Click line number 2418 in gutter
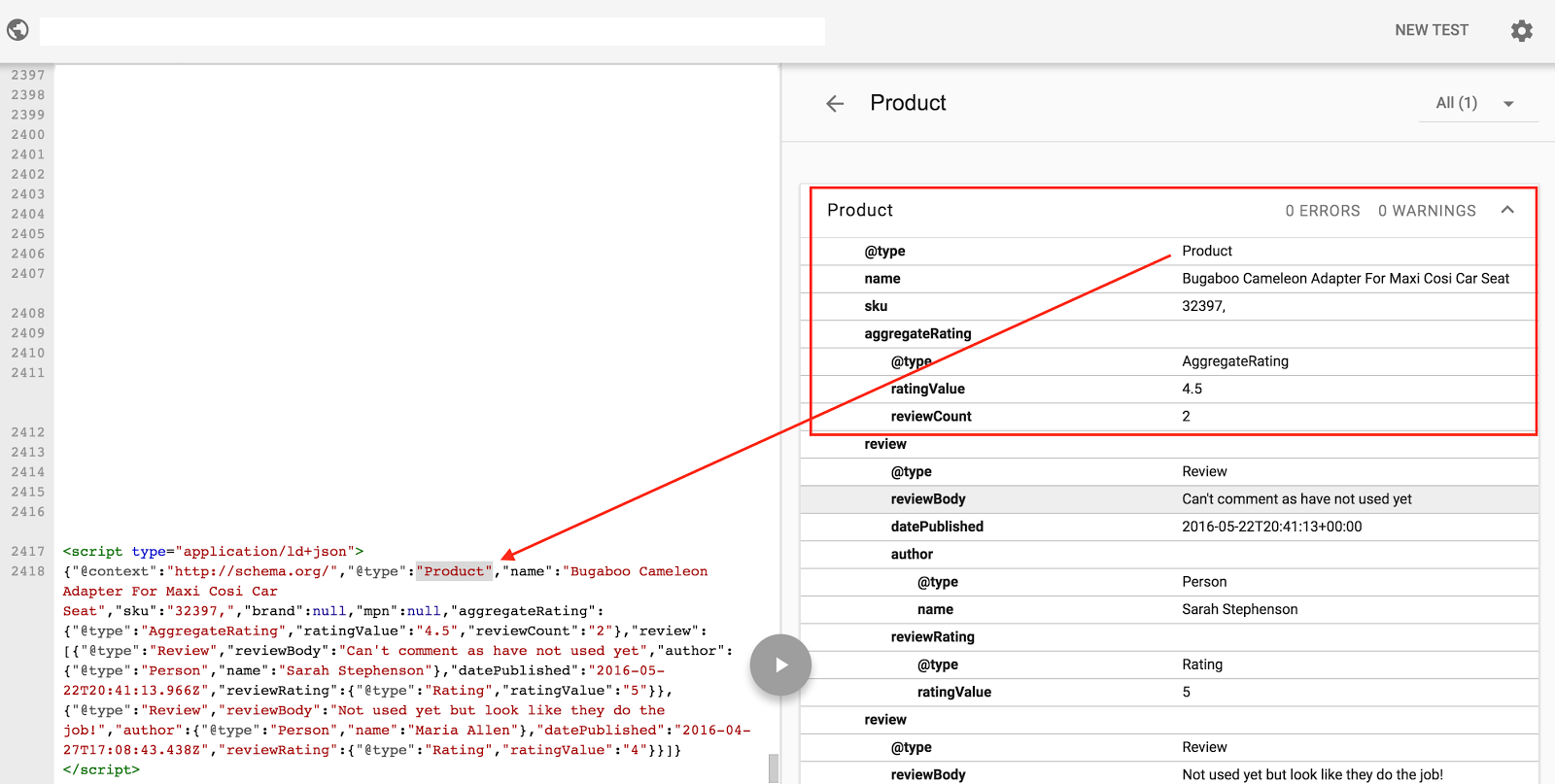This screenshot has width=1555, height=784. pos(28,571)
